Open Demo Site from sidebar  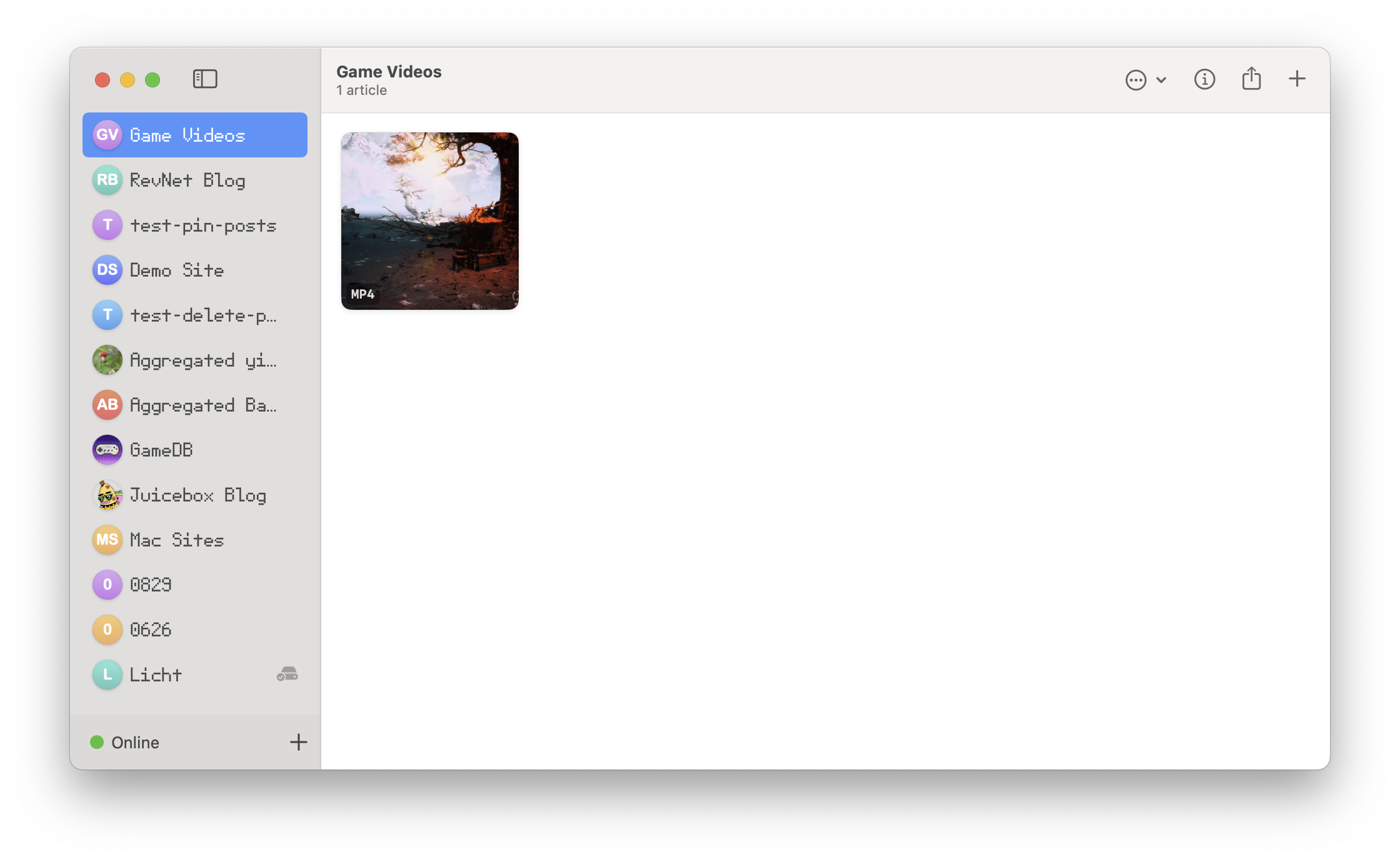pos(177,270)
